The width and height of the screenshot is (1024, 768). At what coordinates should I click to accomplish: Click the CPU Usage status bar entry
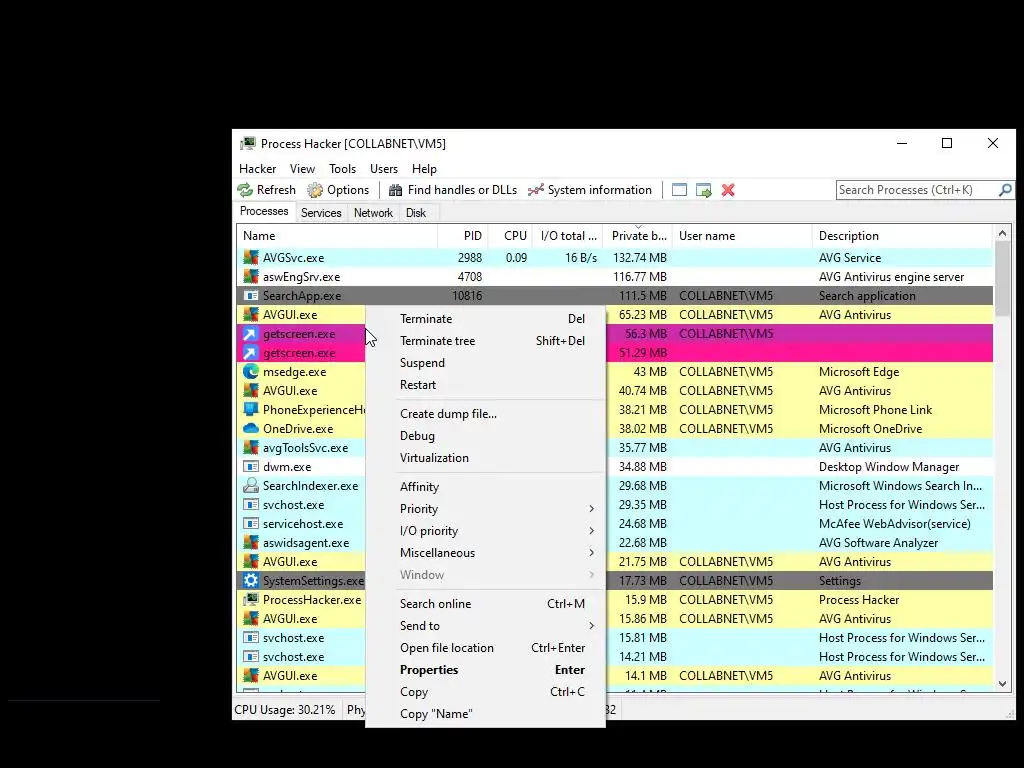click(x=285, y=710)
